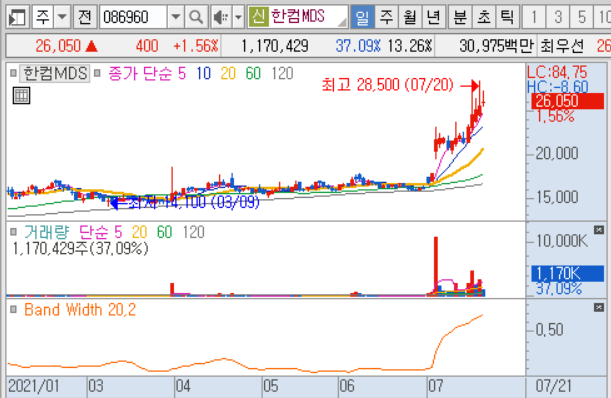611x398 pixels.
Task: Click the gray 120 moving average period
Action: [x=282, y=73]
